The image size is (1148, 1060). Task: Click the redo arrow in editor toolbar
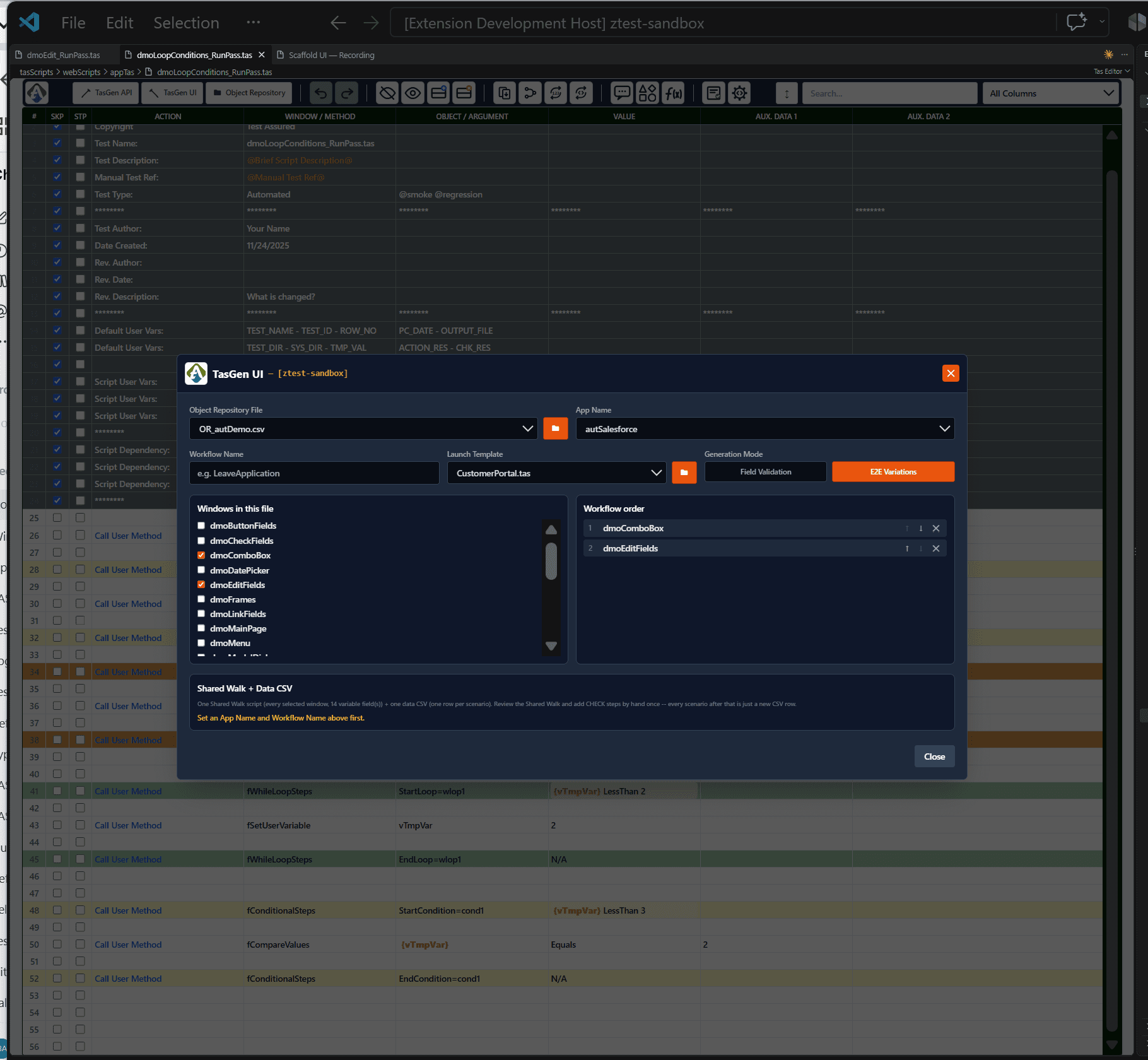(346, 93)
